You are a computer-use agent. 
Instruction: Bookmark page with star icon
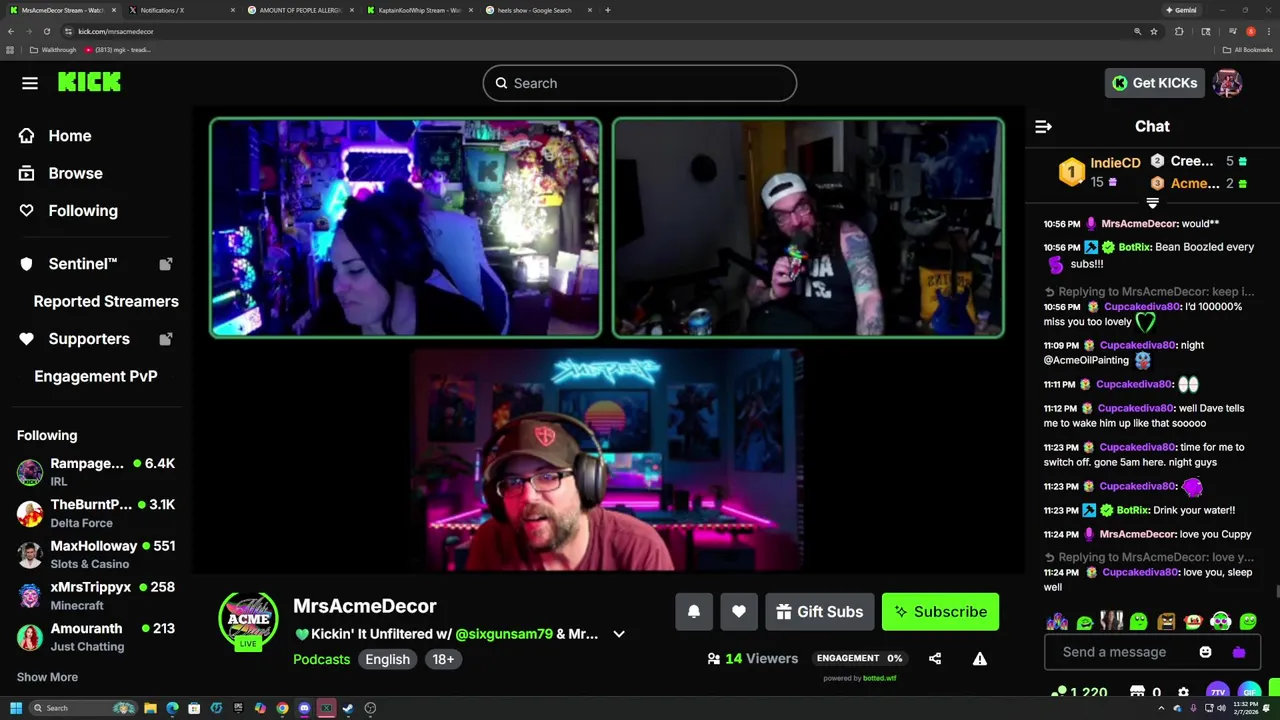1154,31
